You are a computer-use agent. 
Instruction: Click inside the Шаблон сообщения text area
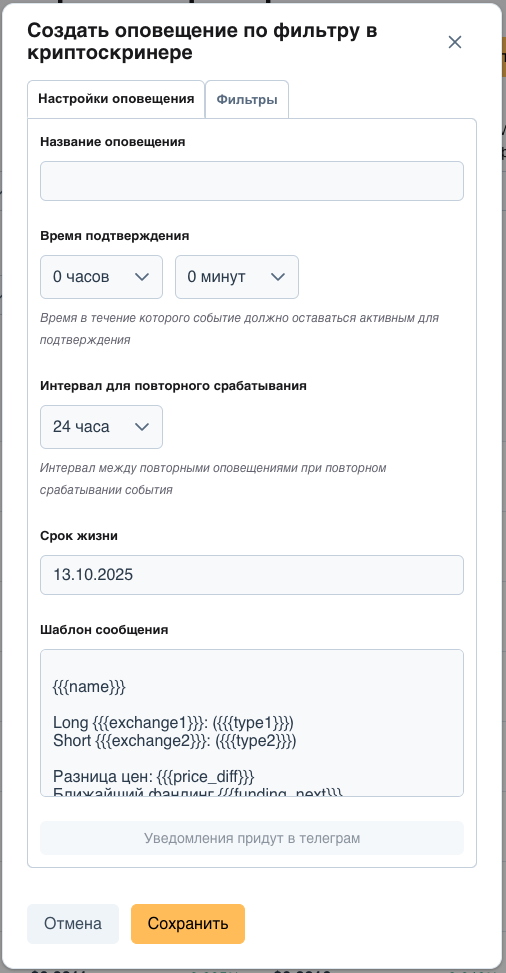252,723
